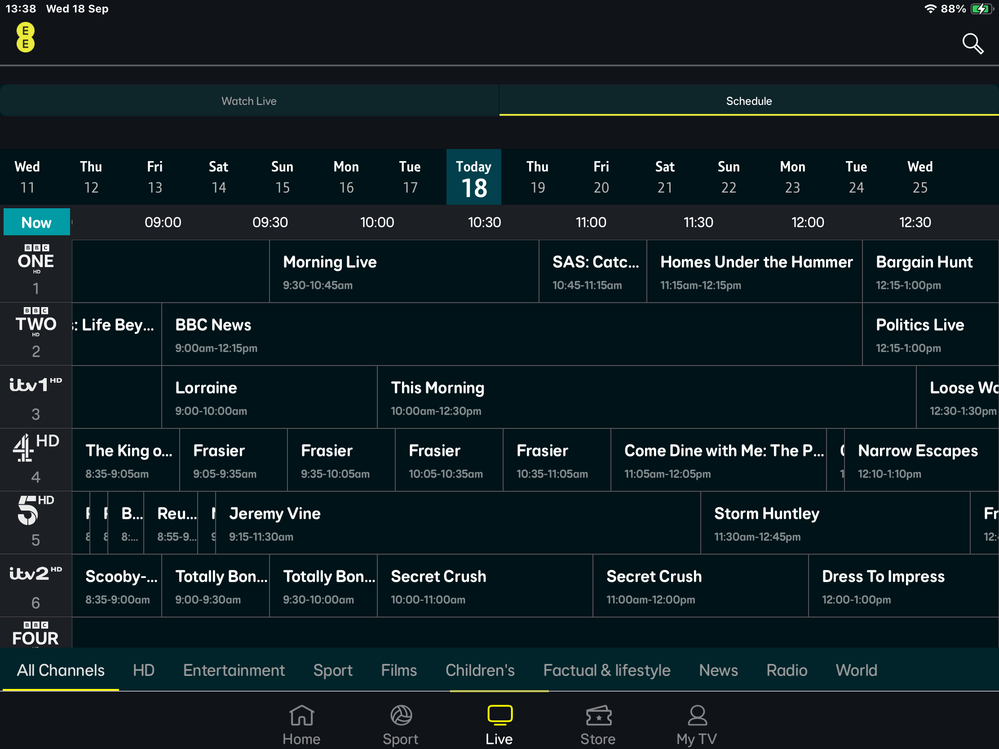Filter channels by Factual & lifestyle
This screenshot has width=999, height=749.
click(x=607, y=670)
